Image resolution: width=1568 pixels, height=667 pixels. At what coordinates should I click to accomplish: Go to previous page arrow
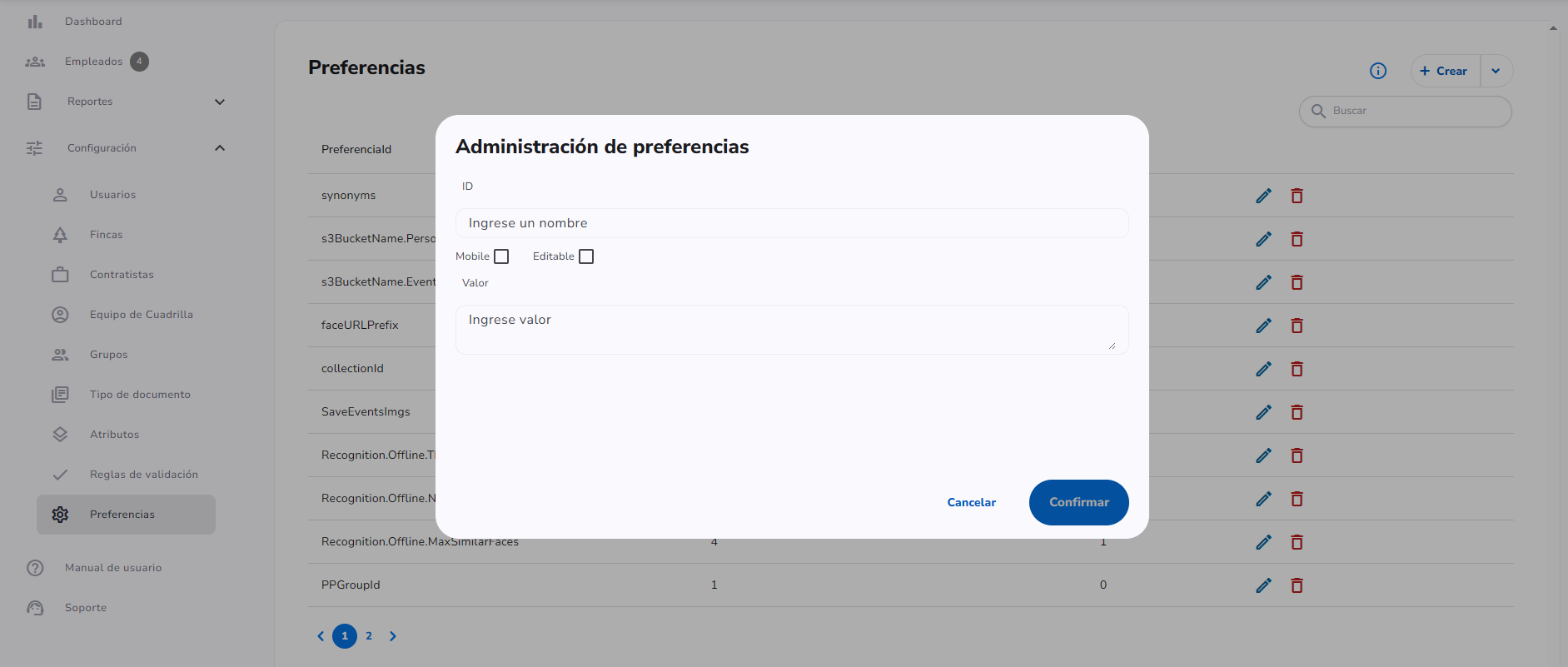[x=321, y=636]
